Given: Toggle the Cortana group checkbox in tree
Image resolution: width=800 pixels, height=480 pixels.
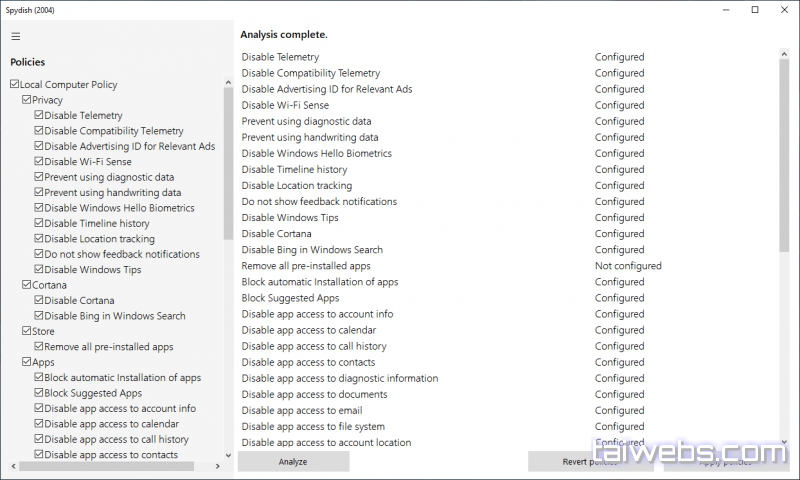Looking at the screenshot, I should click(x=27, y=285).
